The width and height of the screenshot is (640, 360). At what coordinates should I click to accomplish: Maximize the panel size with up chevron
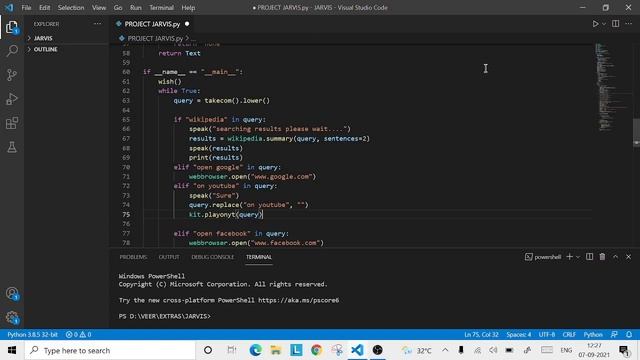[x=616, y=257]
